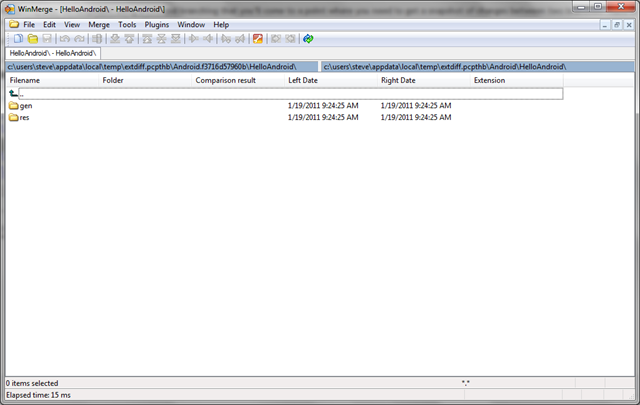Screen dimensions: 640x405
Task: Restore the inner compare document window
Action: click(x=617, y=25)
